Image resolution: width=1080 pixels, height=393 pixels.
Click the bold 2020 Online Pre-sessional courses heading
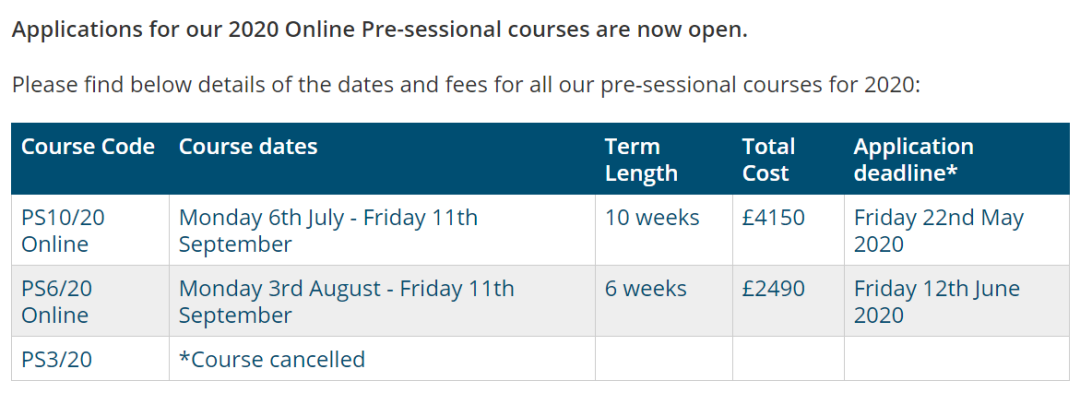coord(380,31)
